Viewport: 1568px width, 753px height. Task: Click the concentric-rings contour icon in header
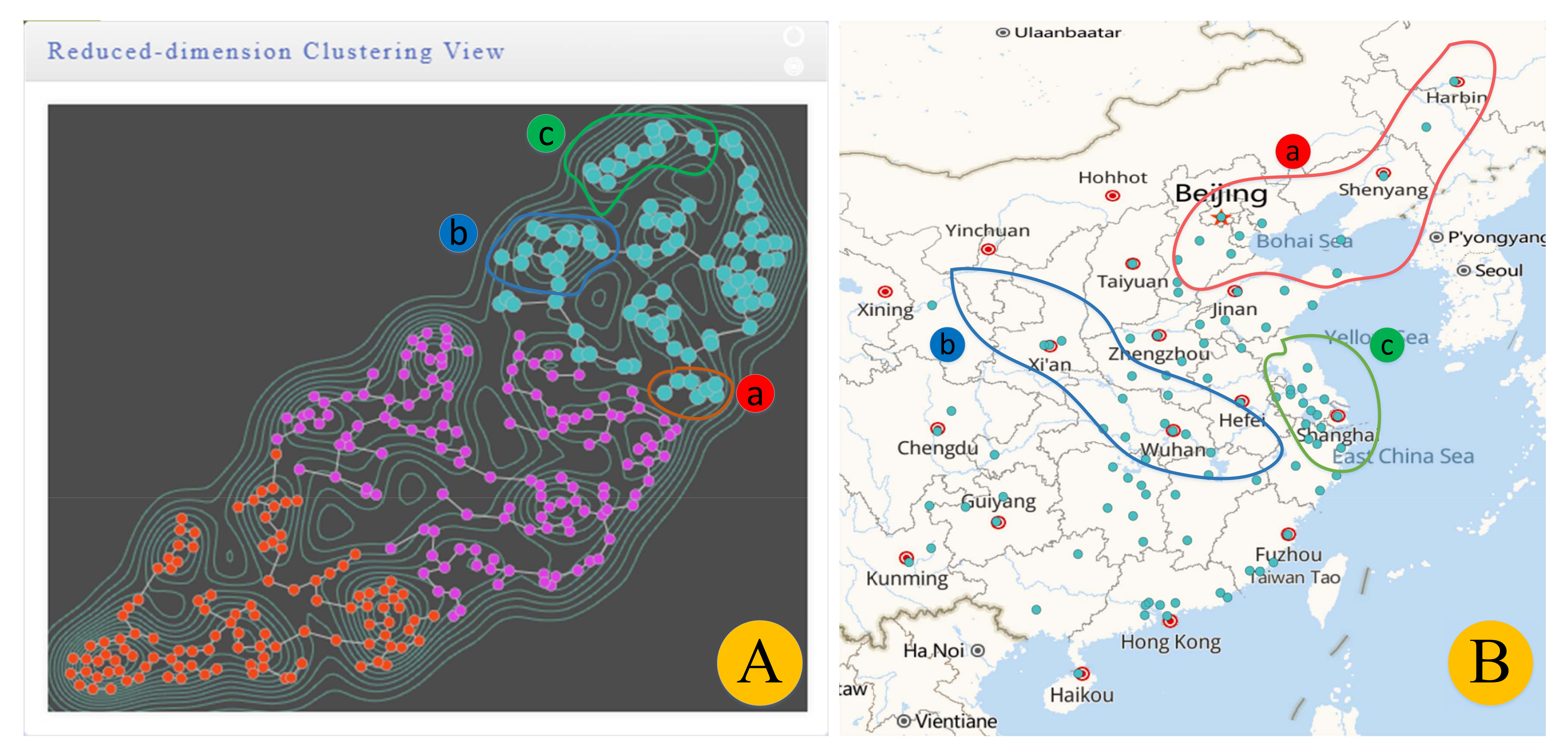(x=793, y=66)
